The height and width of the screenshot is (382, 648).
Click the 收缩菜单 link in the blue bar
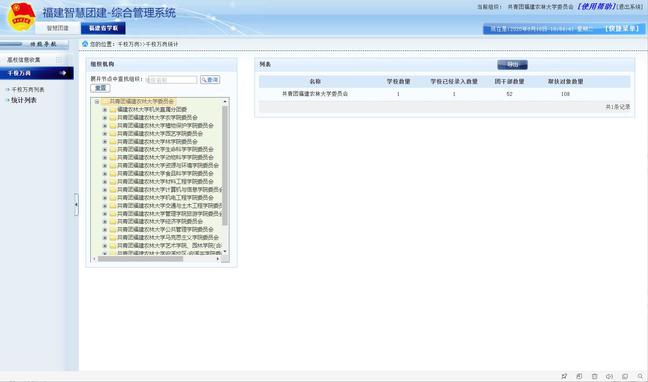click(x=622, y=29)
